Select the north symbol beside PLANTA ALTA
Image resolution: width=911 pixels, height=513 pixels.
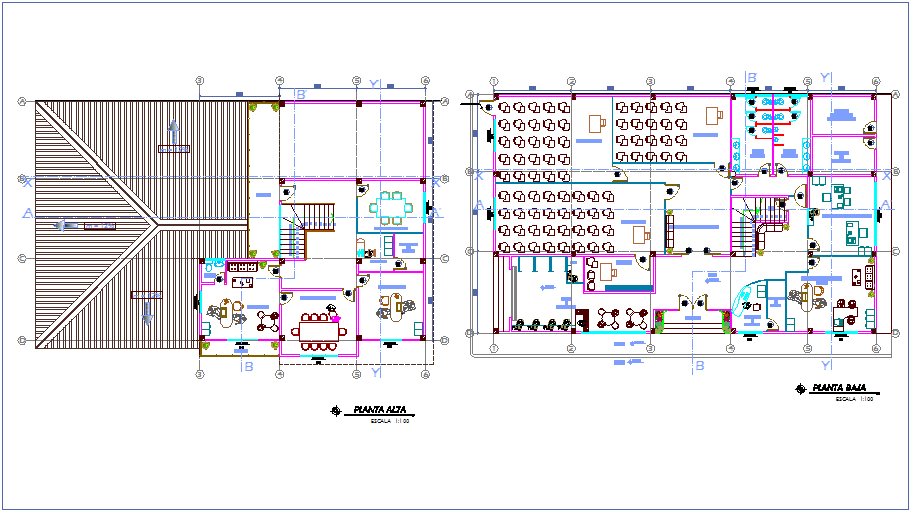pos(336,410)
